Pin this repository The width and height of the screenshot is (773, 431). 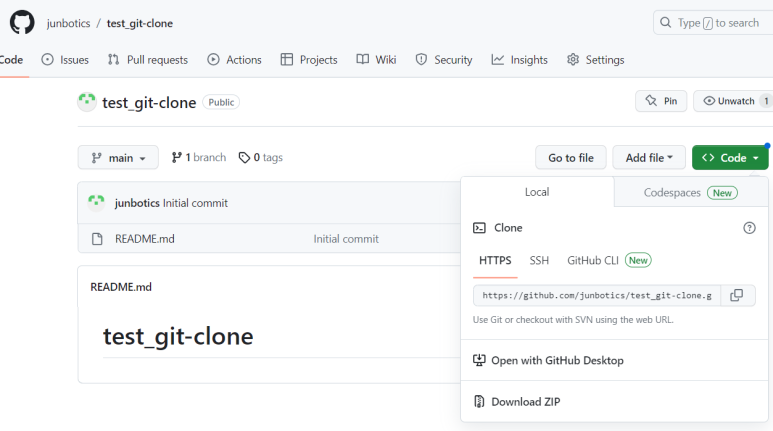tap(661, 101)
